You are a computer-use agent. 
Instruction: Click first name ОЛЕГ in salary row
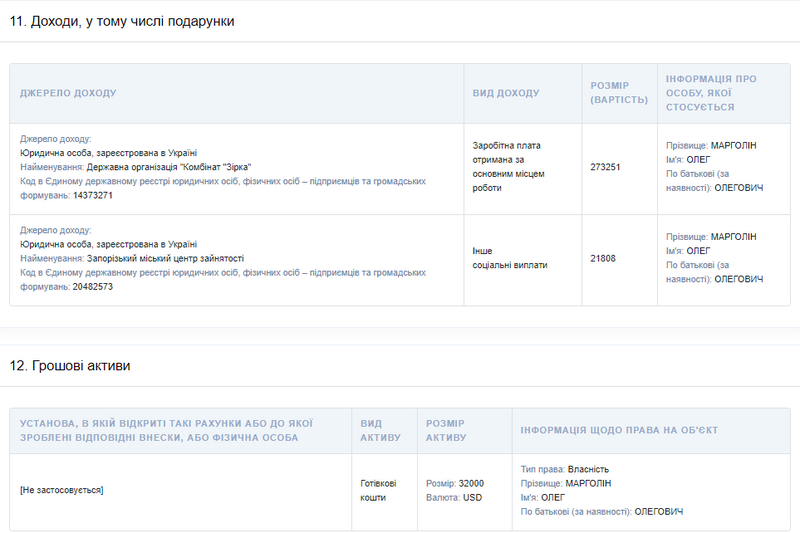coord(698,160)
